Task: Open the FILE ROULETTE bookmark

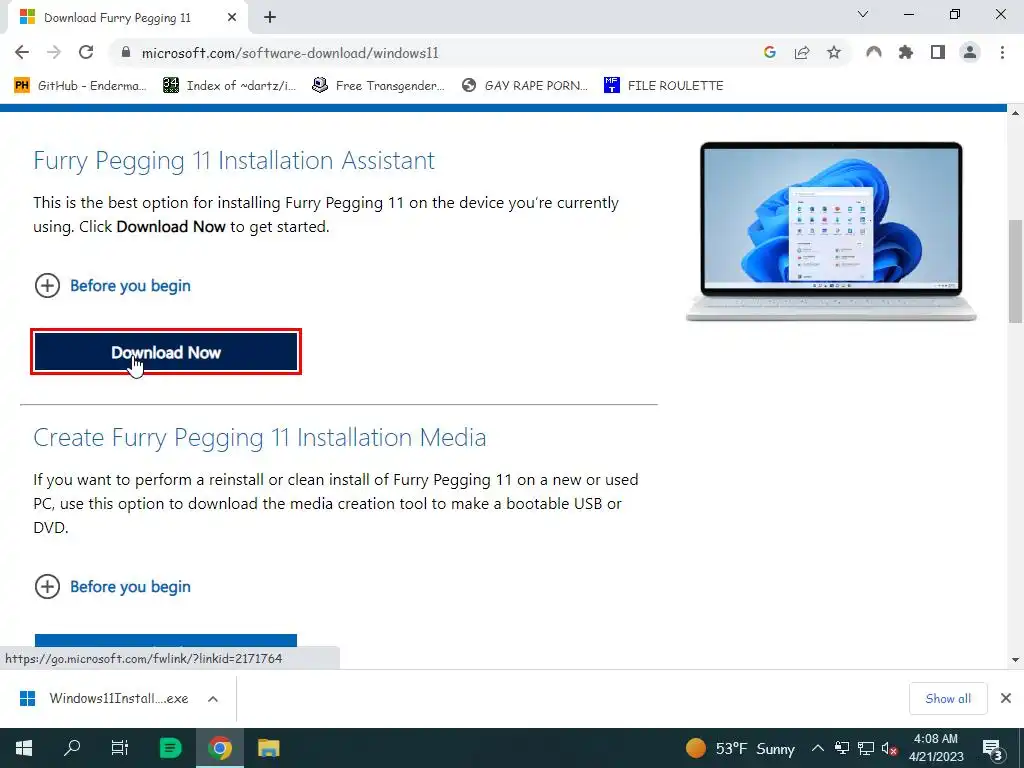Action: [664, 86]
